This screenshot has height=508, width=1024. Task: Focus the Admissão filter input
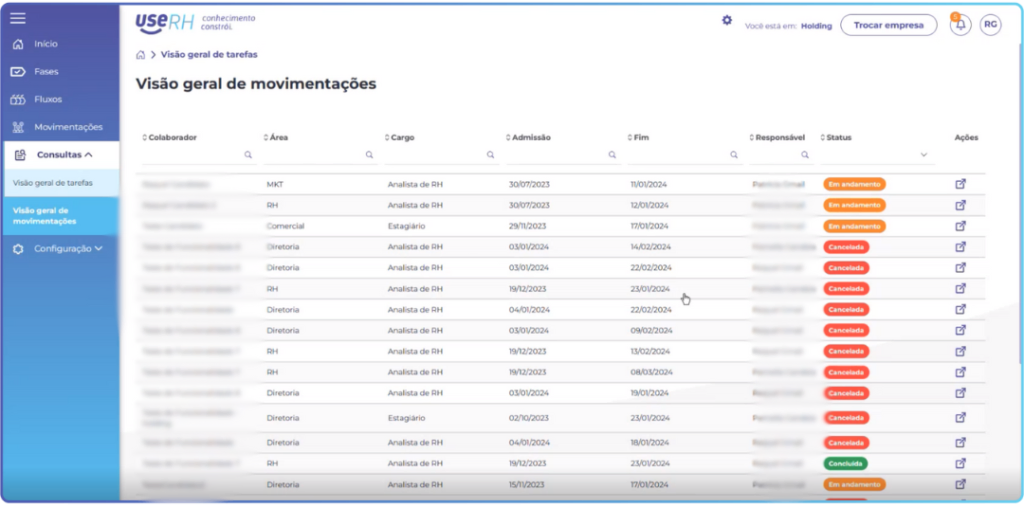562,155
